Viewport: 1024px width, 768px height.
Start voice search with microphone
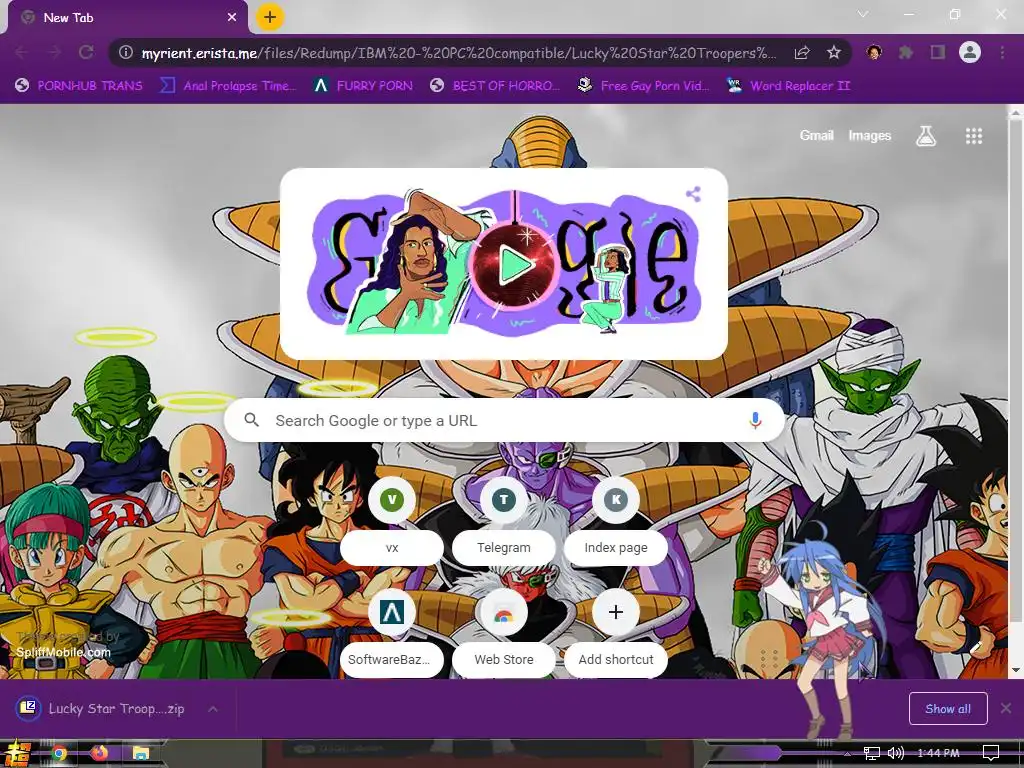tap(755, 420)
